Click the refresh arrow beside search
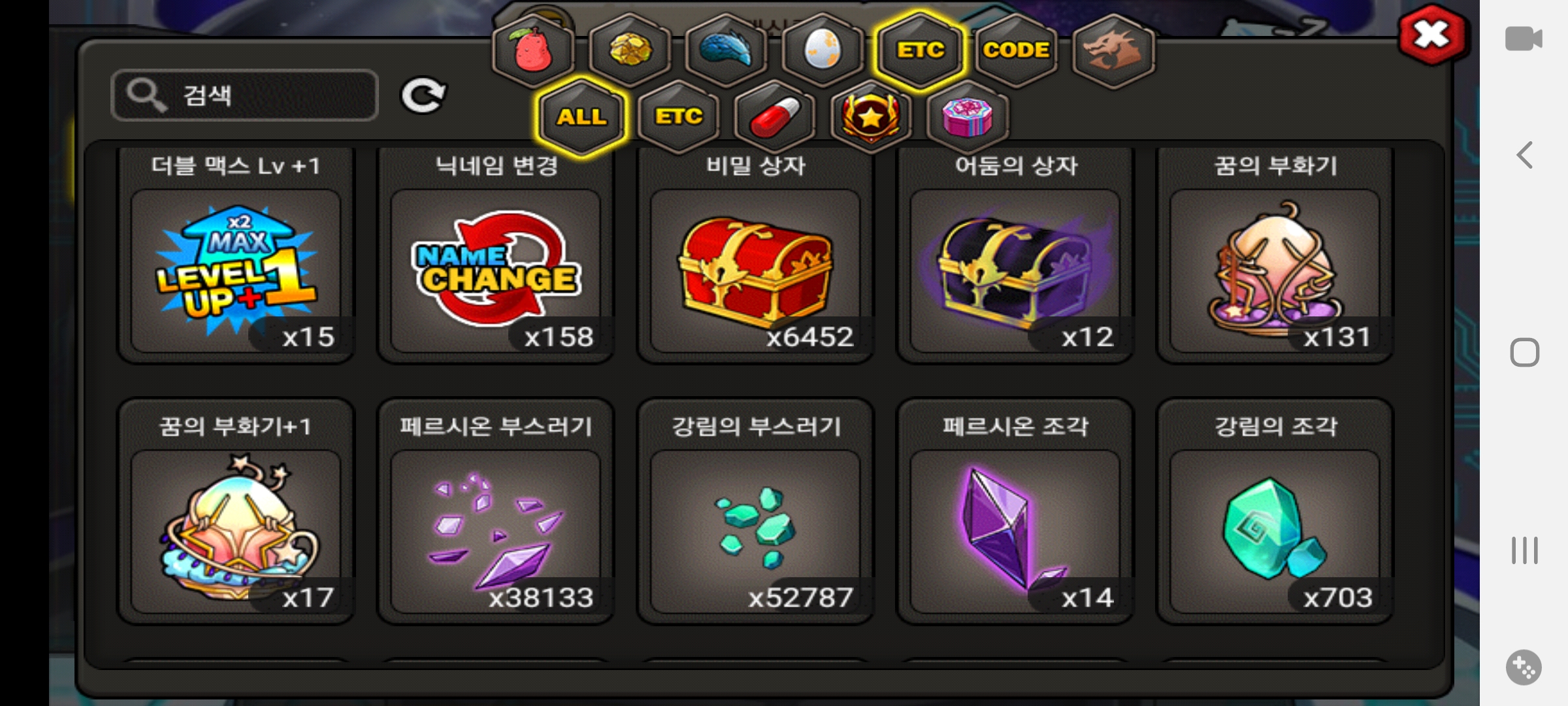Screen dimensions: 1568x706 click(423, 96)
